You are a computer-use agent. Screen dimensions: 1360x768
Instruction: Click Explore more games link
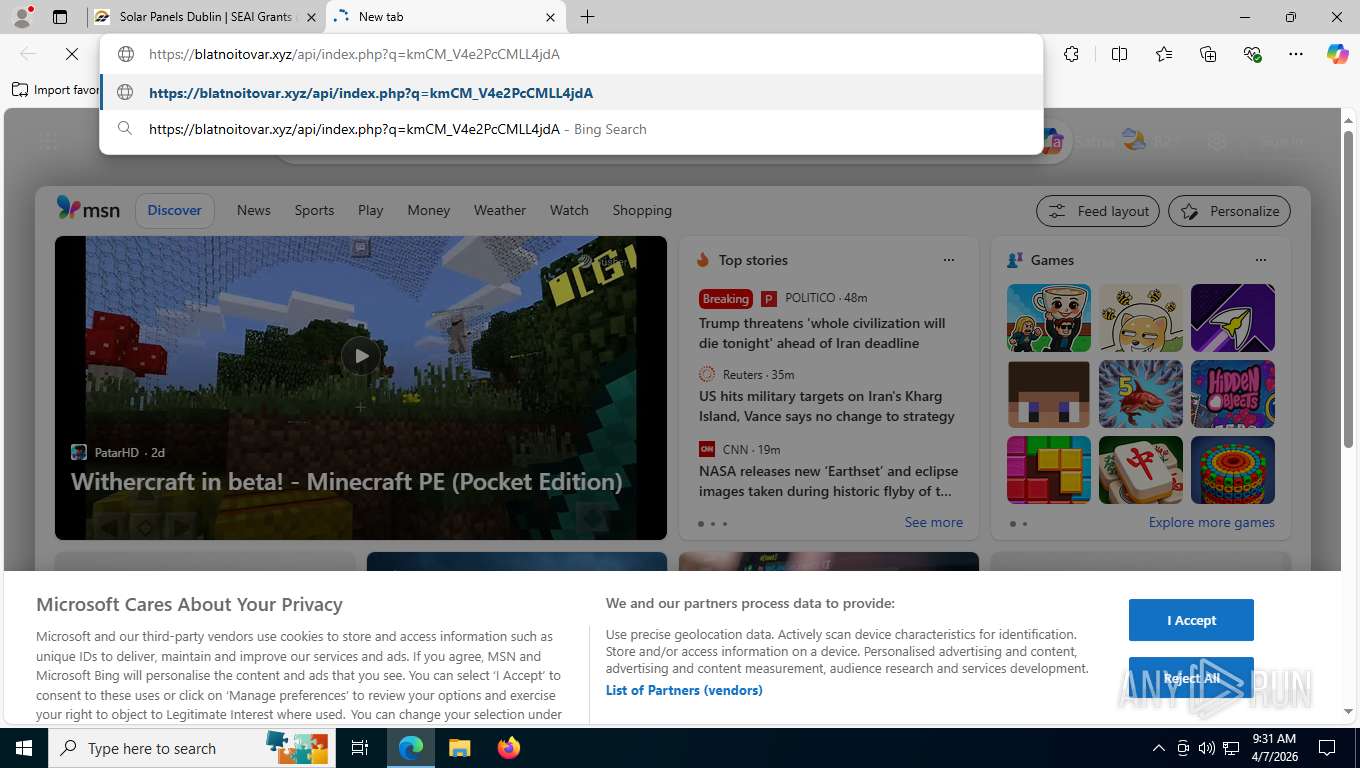[1212, 522]
